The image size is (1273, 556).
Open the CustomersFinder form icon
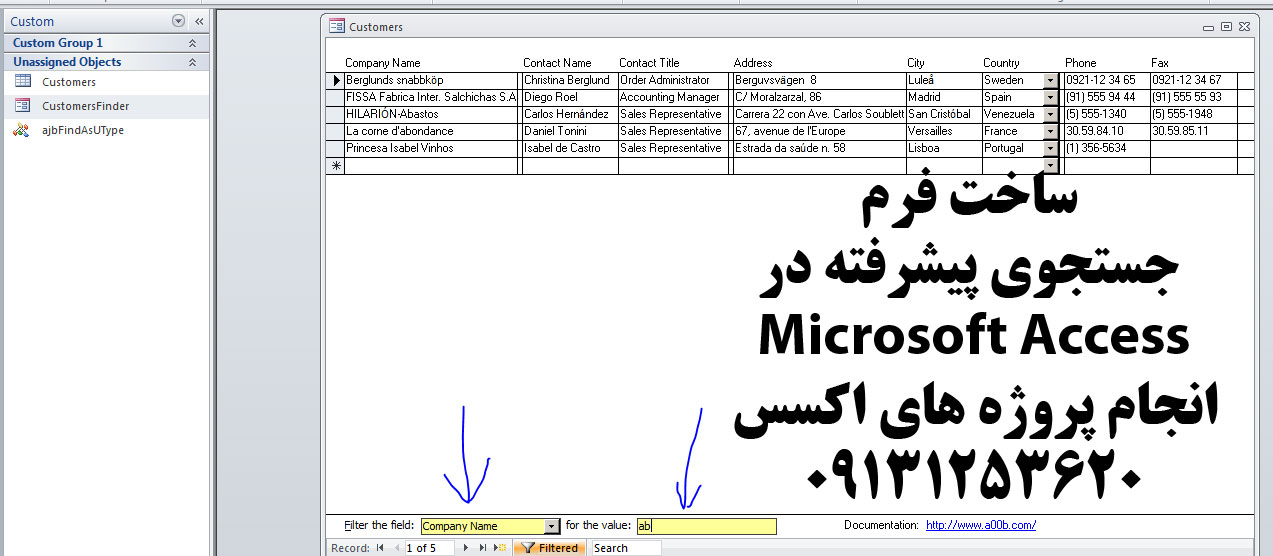tap(23, 105)
